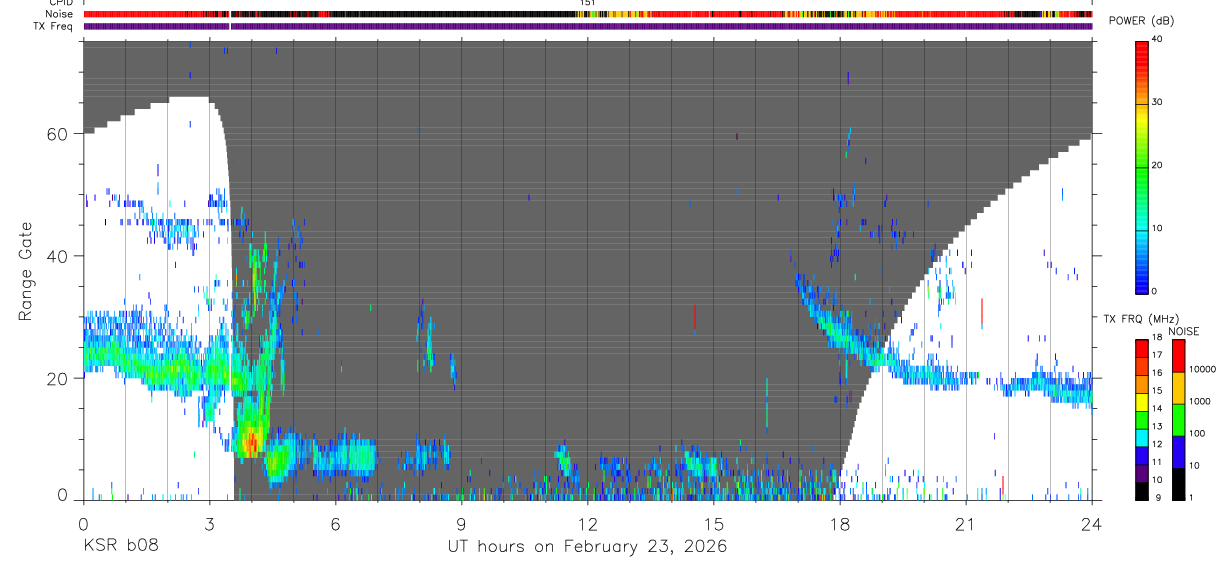The width and height of the screenshot is (1228, 567).
Task: Click the 1000 tick on NOISE scale
Action: point(1199,400)
